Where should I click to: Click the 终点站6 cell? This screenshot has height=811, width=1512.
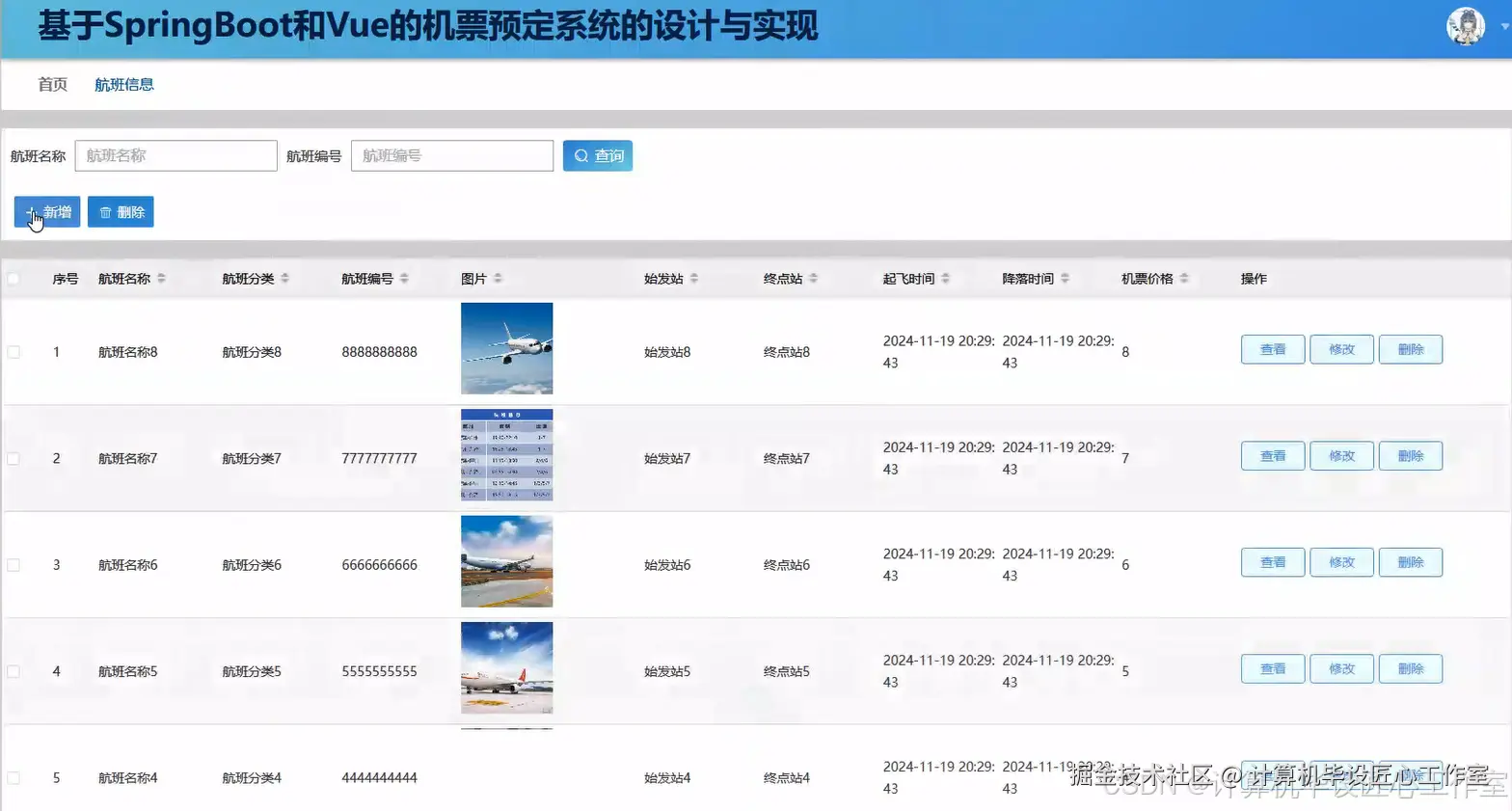(787, 565)
